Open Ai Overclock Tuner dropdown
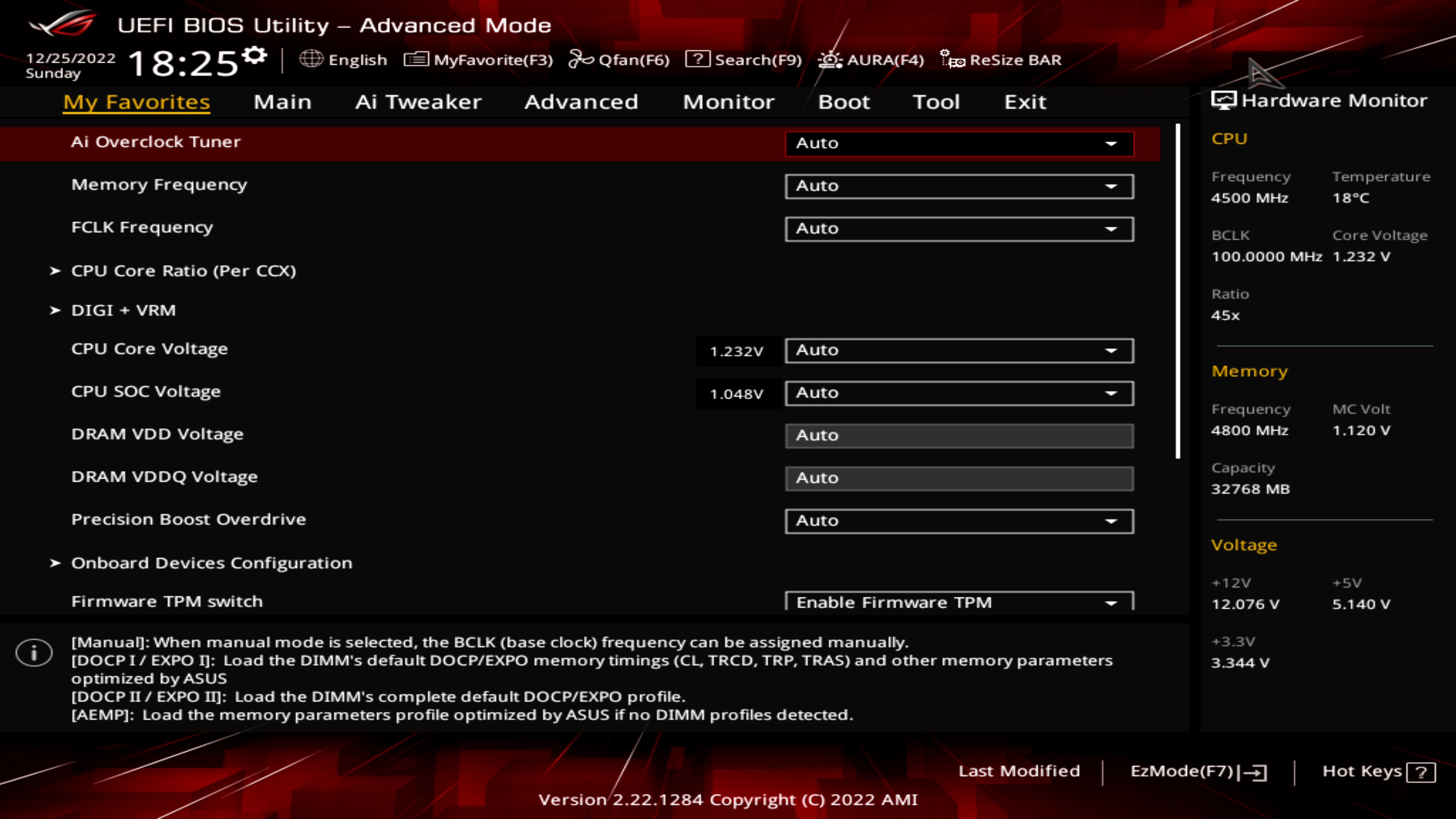This screenshot has width=1456, height=819. click(959, 144)
